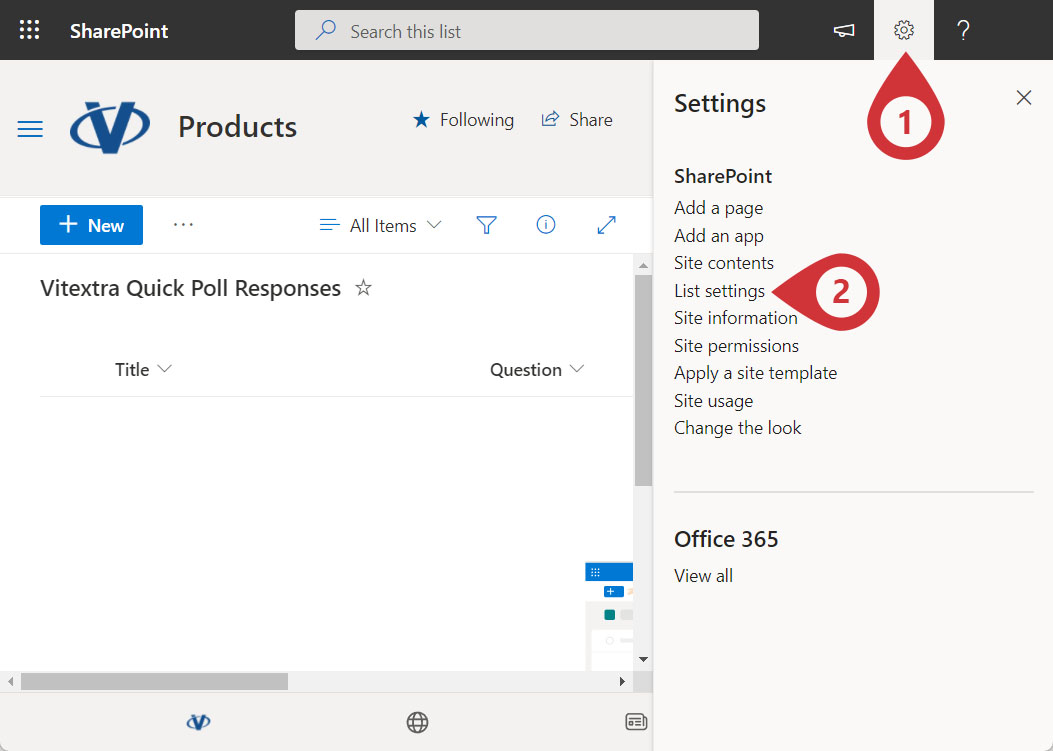The height and width of the screenshot is (751, 1053).
Task: Open Site information
Action: pyautogui.click(x=736, y=318)
